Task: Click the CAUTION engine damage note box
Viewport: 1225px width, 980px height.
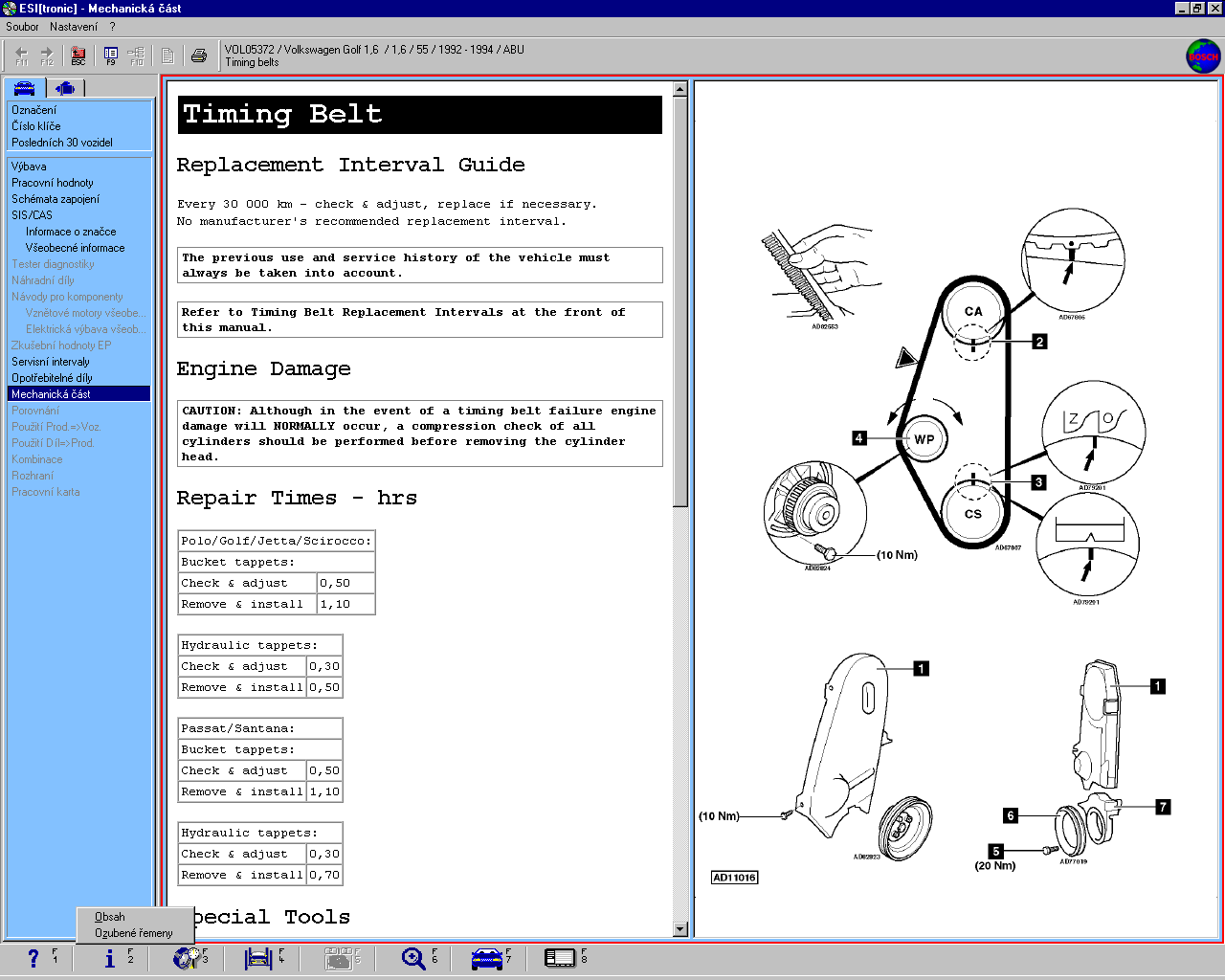Action: [420, 434]
